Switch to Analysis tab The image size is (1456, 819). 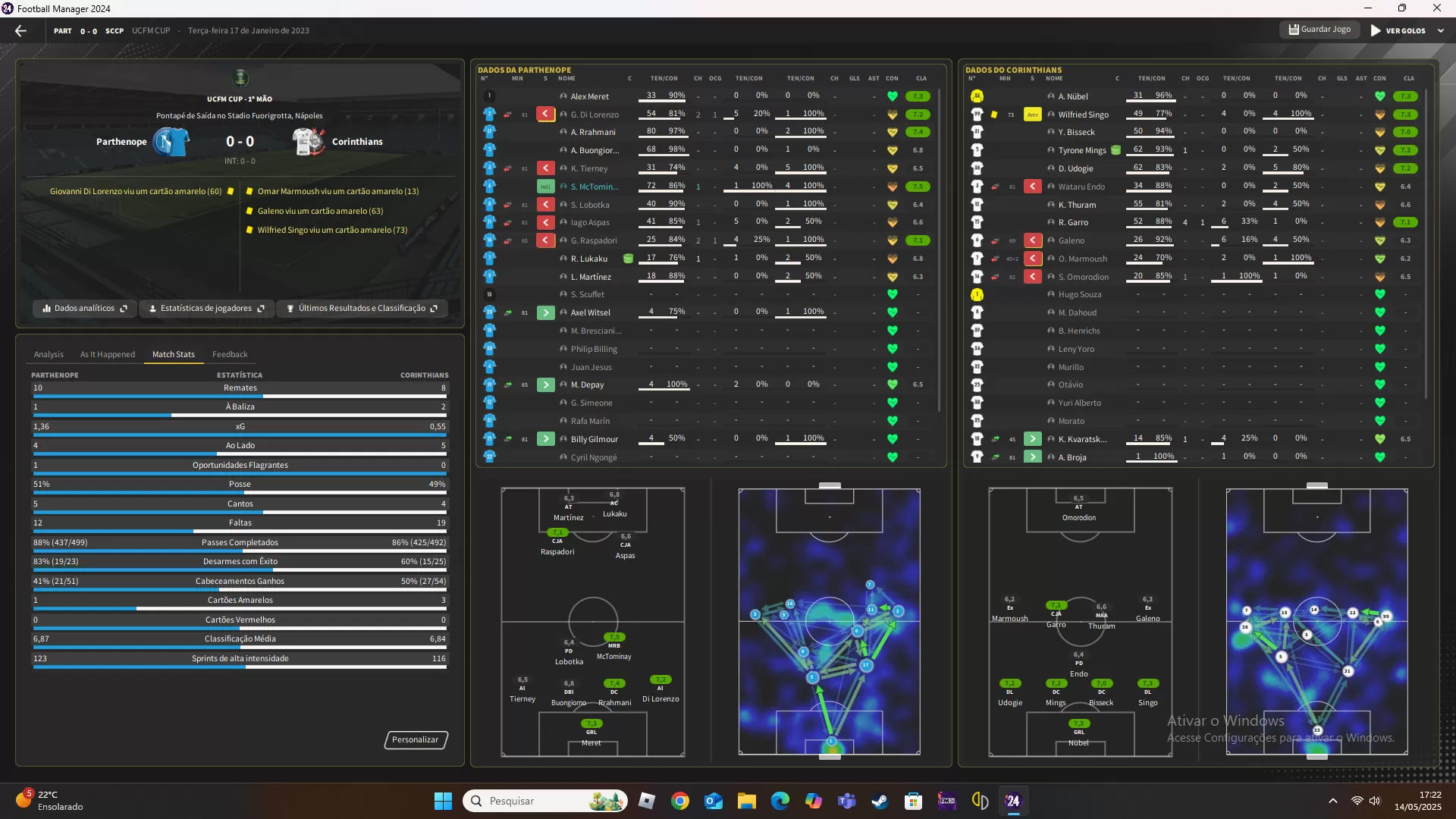[49, 355]
